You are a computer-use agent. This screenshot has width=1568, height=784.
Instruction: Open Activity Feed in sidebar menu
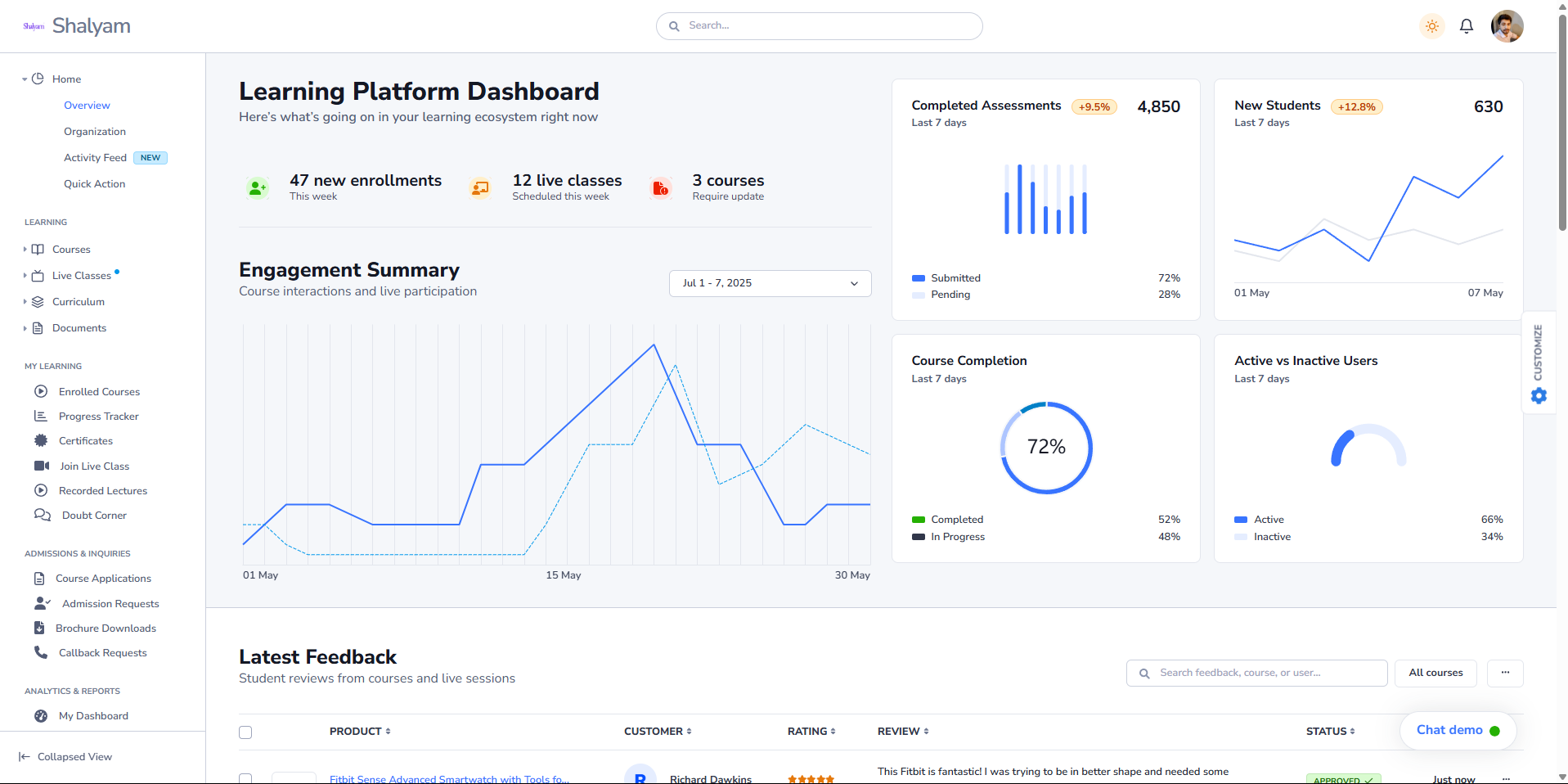pyautogui.click(x=95, y=158)
